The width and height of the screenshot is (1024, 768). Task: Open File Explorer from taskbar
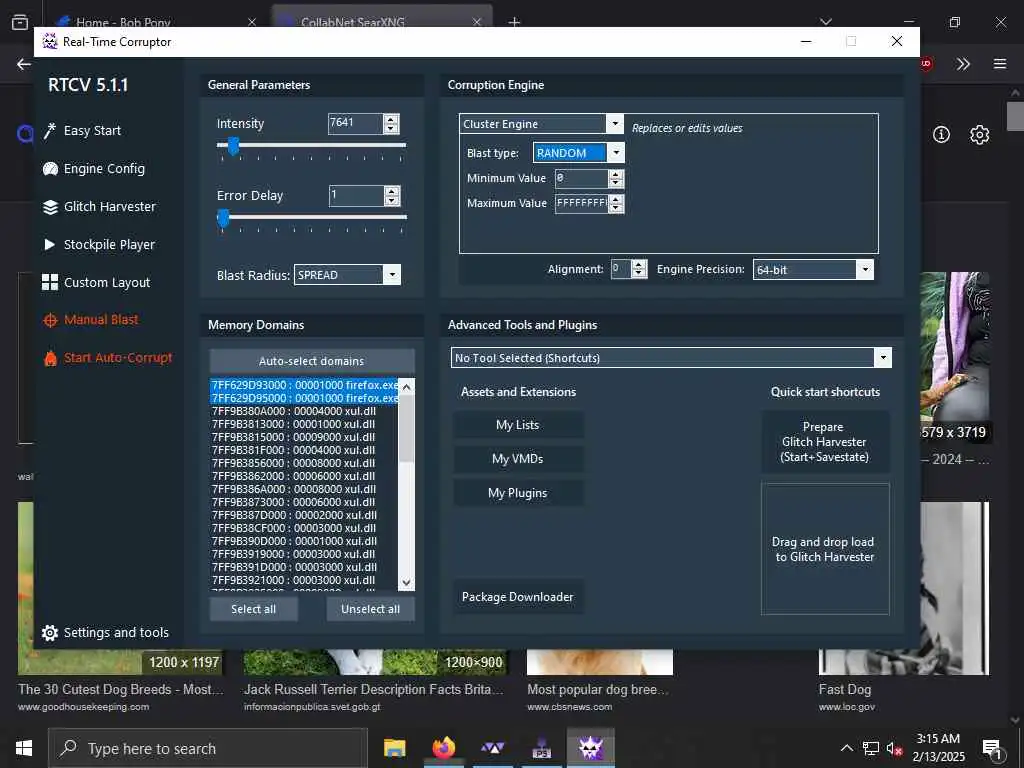click(x=394, y=748)
